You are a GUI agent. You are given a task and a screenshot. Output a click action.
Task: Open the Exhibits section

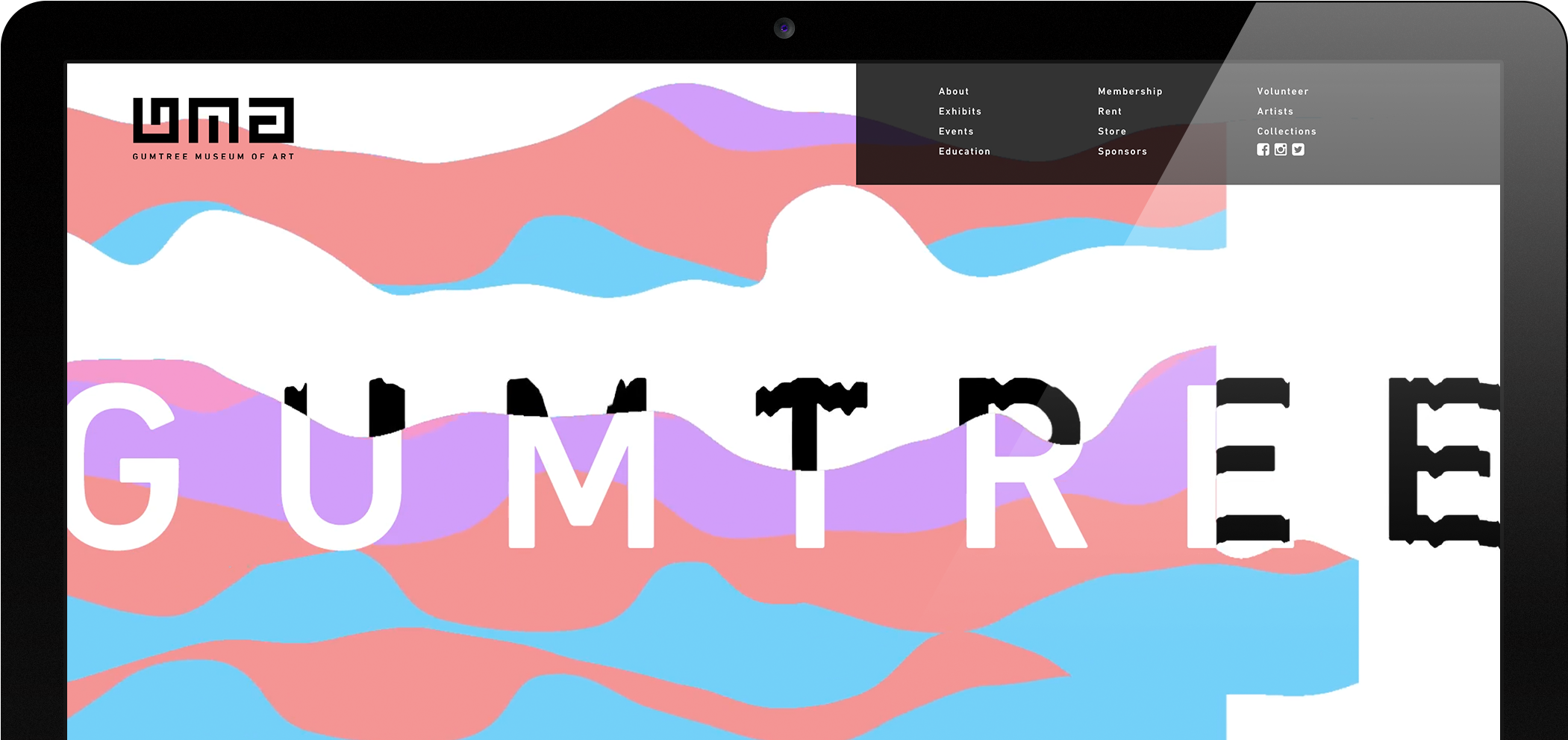point(960,111)
